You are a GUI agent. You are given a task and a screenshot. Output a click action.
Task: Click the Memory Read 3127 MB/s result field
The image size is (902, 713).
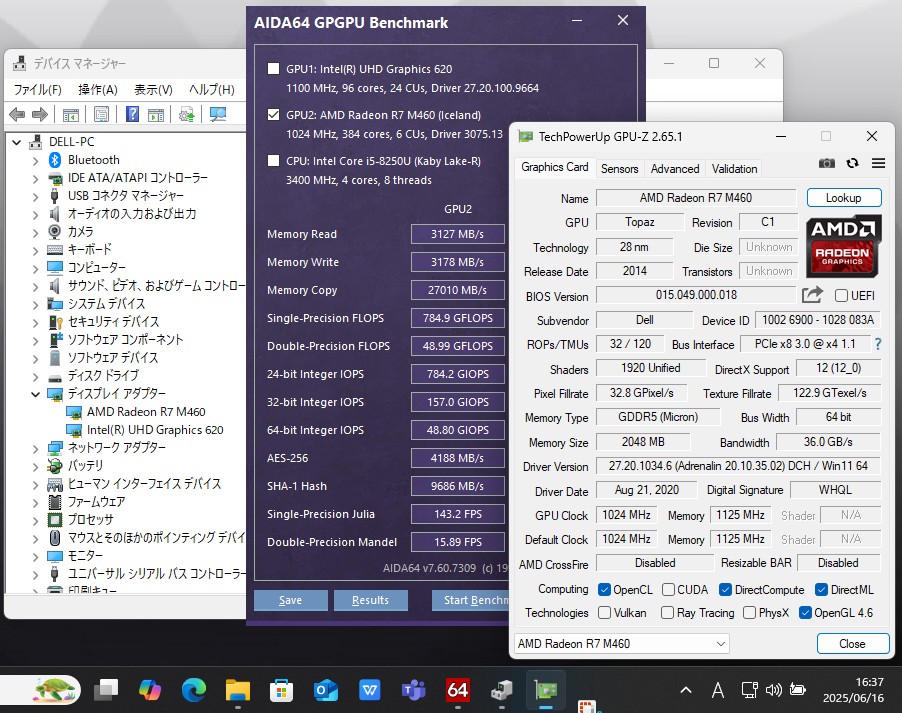click(458, 234)
